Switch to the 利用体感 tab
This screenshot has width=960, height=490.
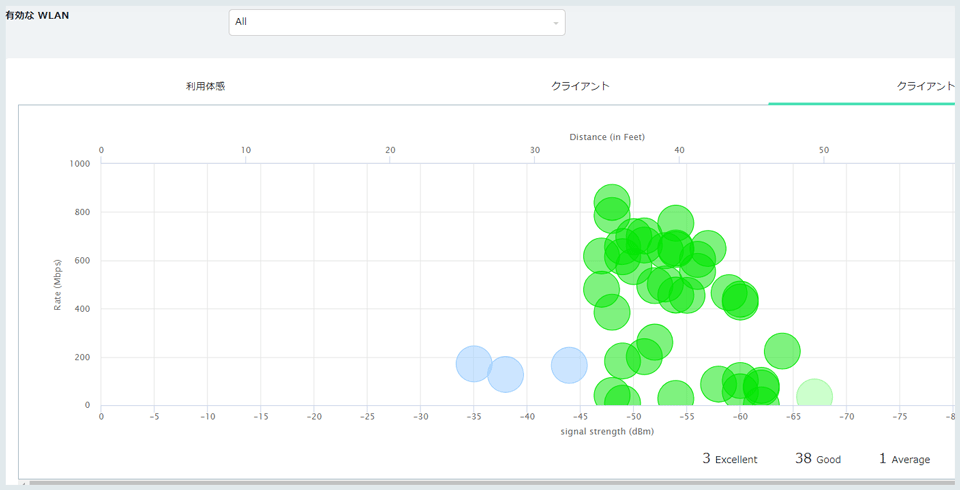[x=205, y=86]
